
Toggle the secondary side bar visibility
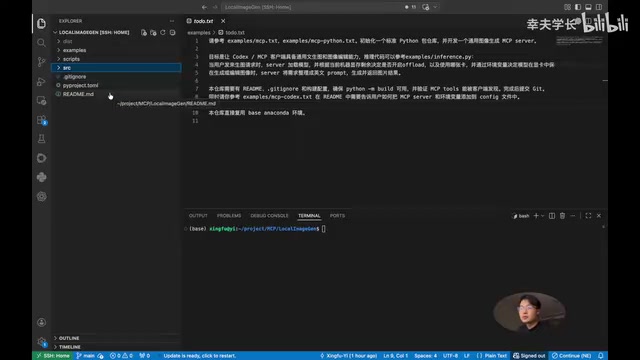tap(599, 7)
